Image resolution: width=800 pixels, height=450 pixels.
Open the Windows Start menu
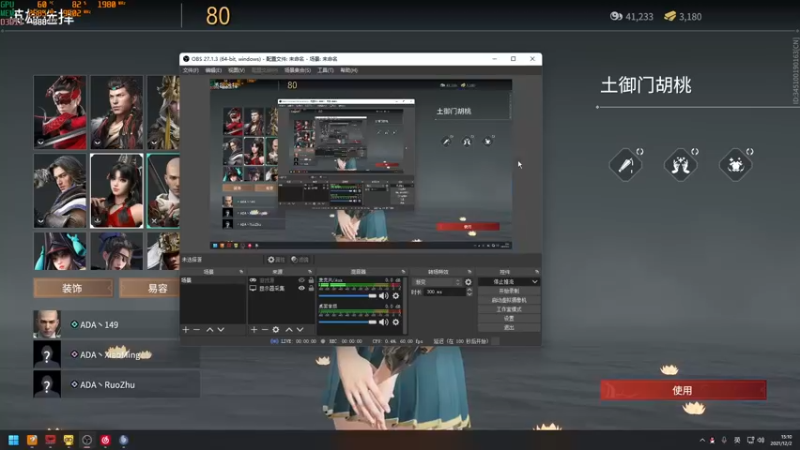(14, 440)
